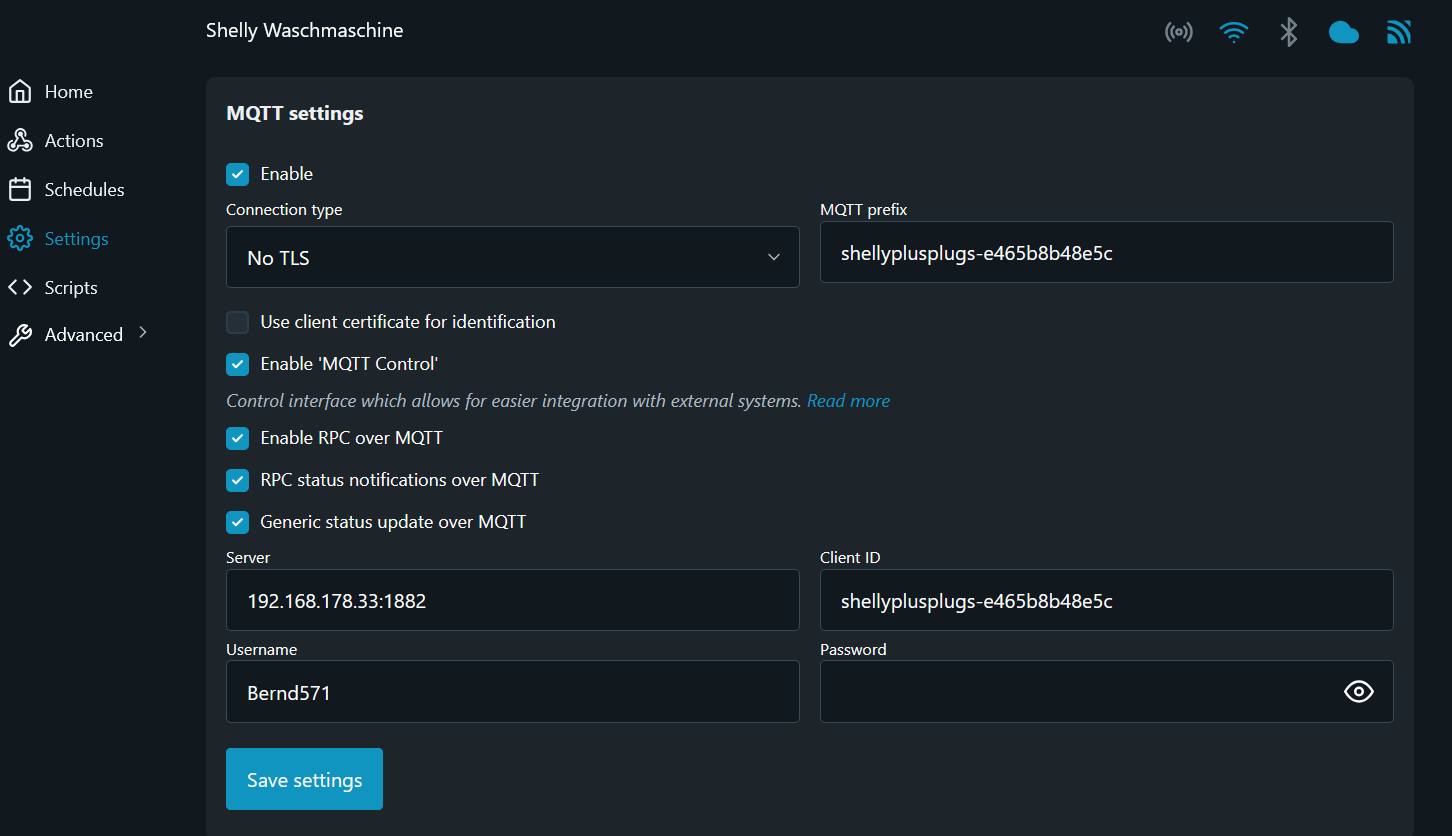1452x836 pixels.
Task: Click the MQTT feed status icon
Action: click(1399, 32)
